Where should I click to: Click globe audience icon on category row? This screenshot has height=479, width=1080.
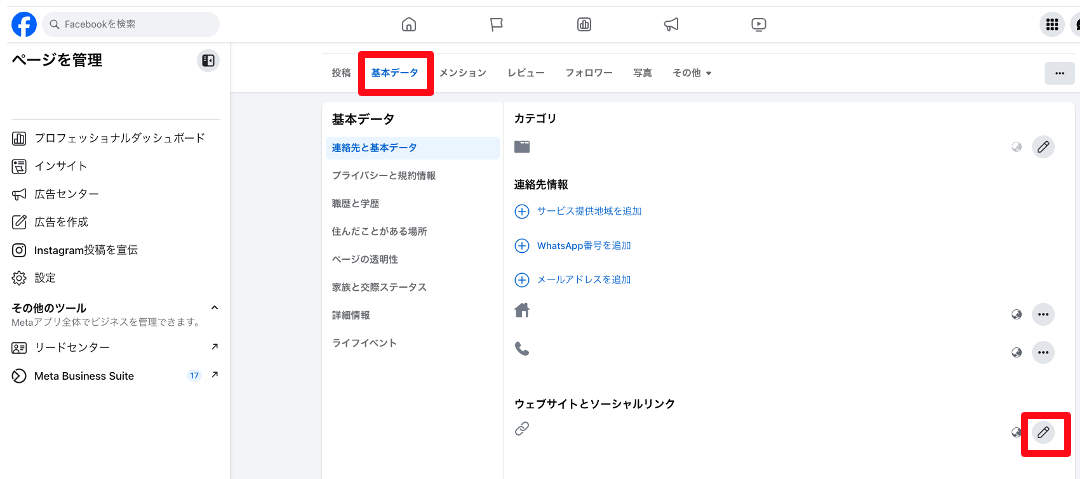coord(1016,147)
